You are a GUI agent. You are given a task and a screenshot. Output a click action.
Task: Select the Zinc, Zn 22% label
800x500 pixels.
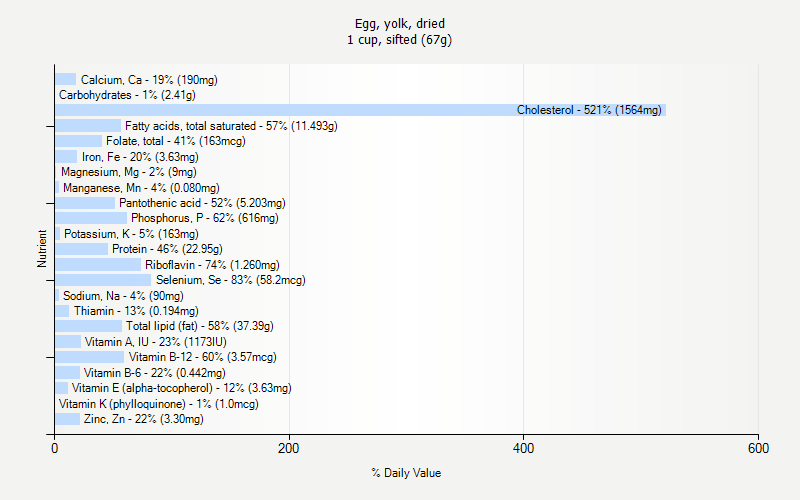(143, 419)
